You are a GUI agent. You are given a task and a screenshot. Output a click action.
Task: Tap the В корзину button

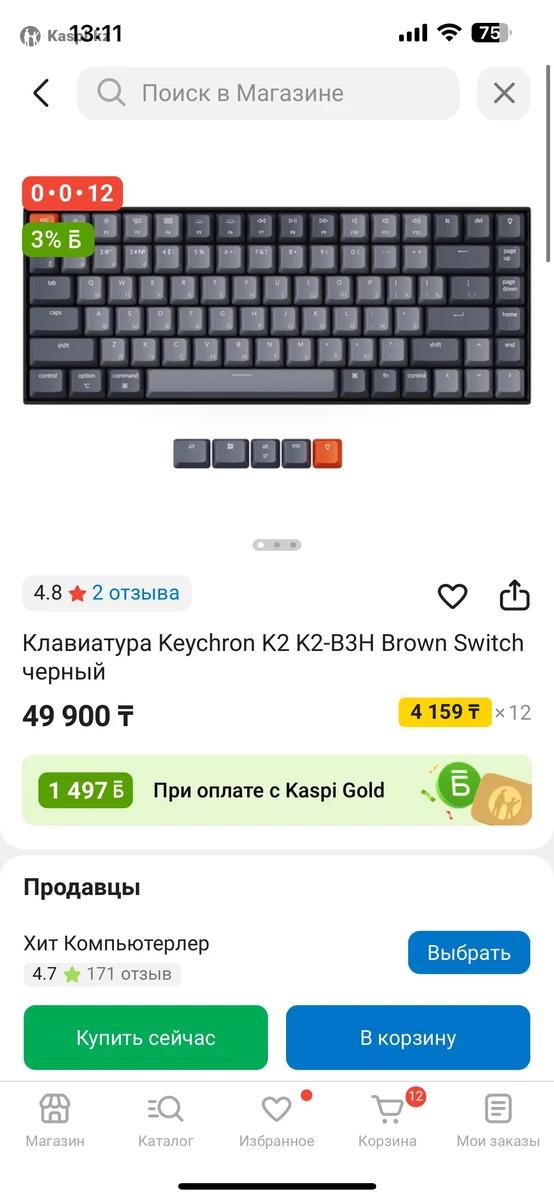coord(408,1038)
